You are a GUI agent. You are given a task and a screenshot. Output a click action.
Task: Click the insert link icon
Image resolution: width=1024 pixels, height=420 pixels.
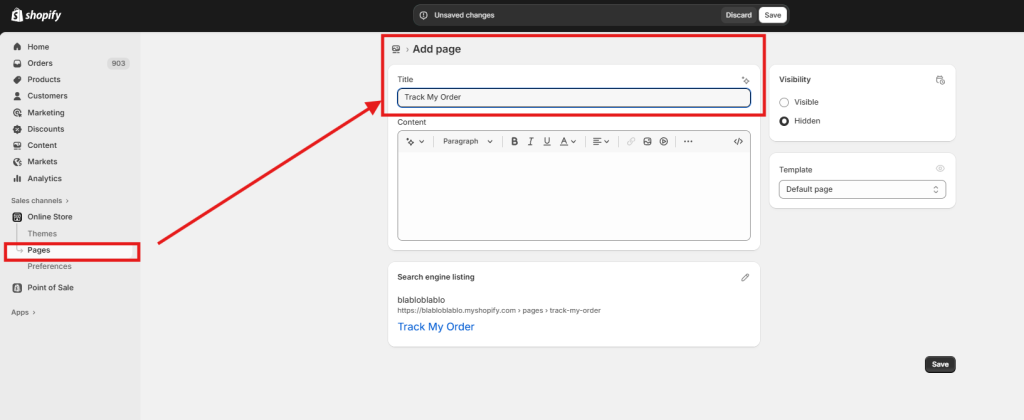point(631,141)
